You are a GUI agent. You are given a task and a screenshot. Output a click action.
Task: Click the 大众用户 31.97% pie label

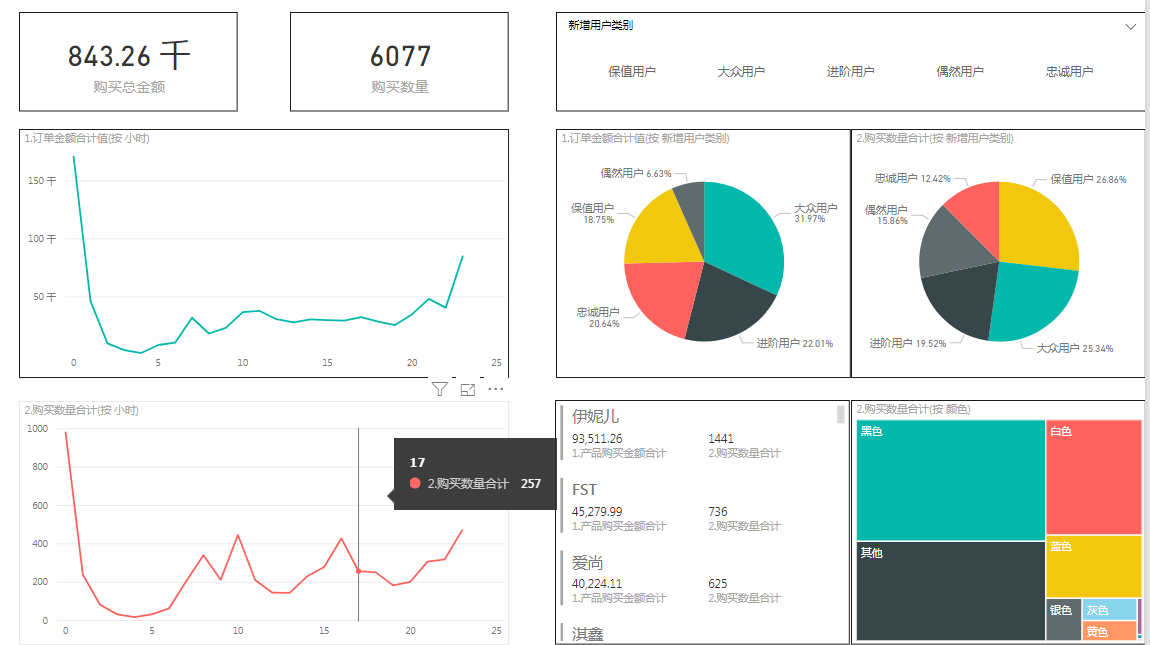pyautogui.click(x=816, y=213)
